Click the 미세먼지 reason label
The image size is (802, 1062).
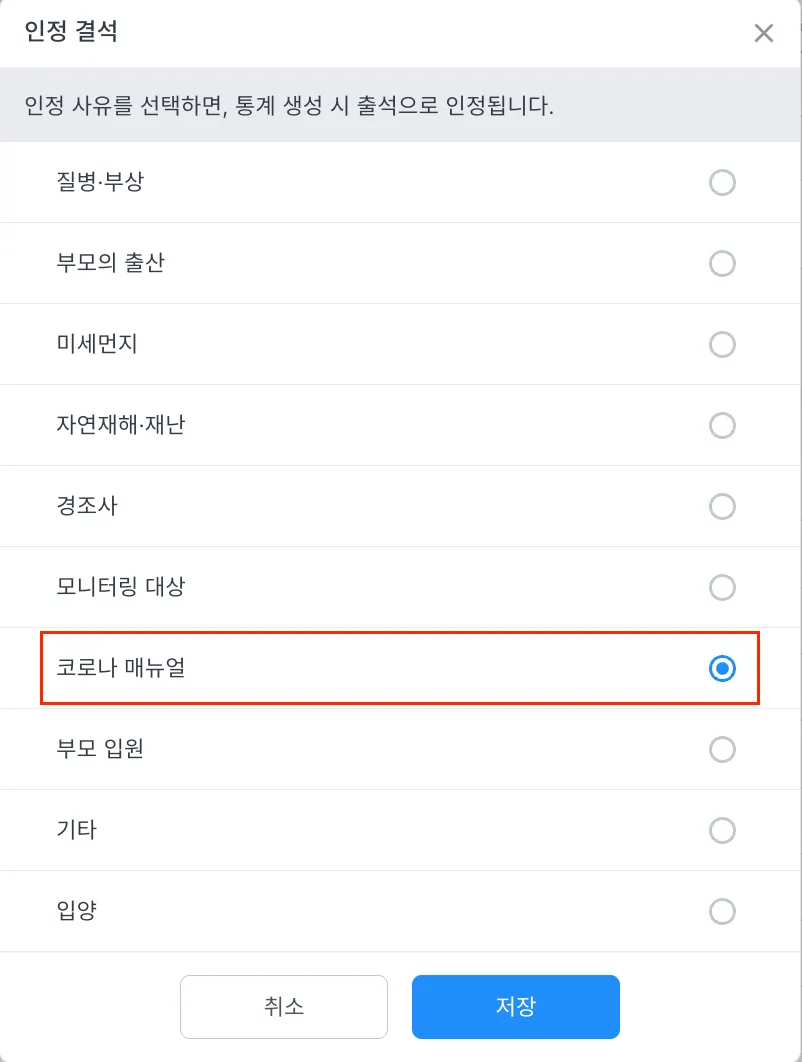(x=97, y=345)
